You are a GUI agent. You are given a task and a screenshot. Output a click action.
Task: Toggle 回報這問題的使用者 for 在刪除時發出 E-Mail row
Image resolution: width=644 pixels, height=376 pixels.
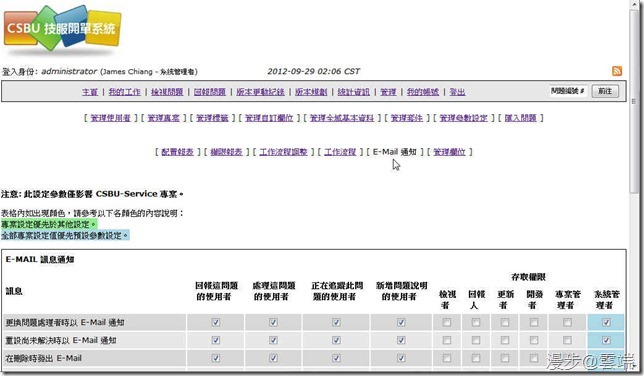[x=216, y=358]
